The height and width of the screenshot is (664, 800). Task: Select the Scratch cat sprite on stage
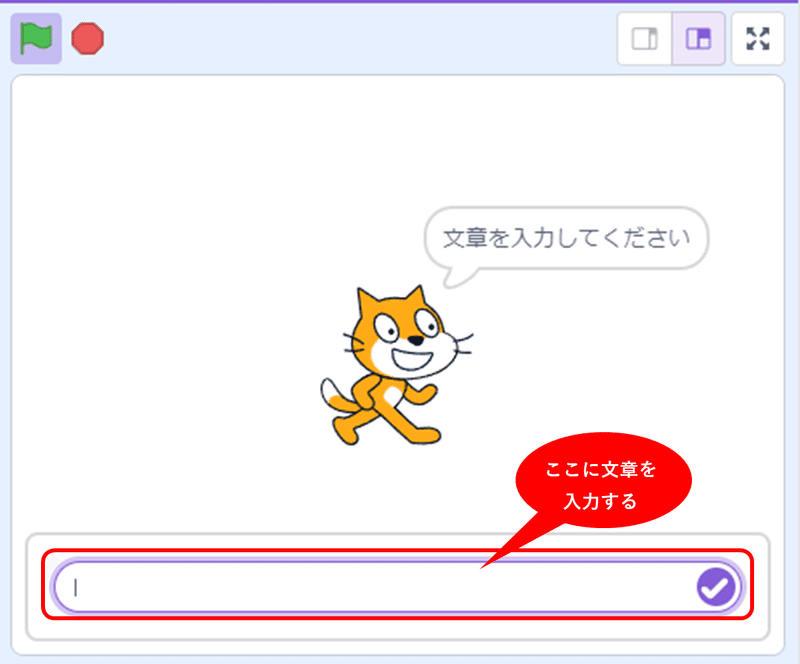[x=396, y=365]
